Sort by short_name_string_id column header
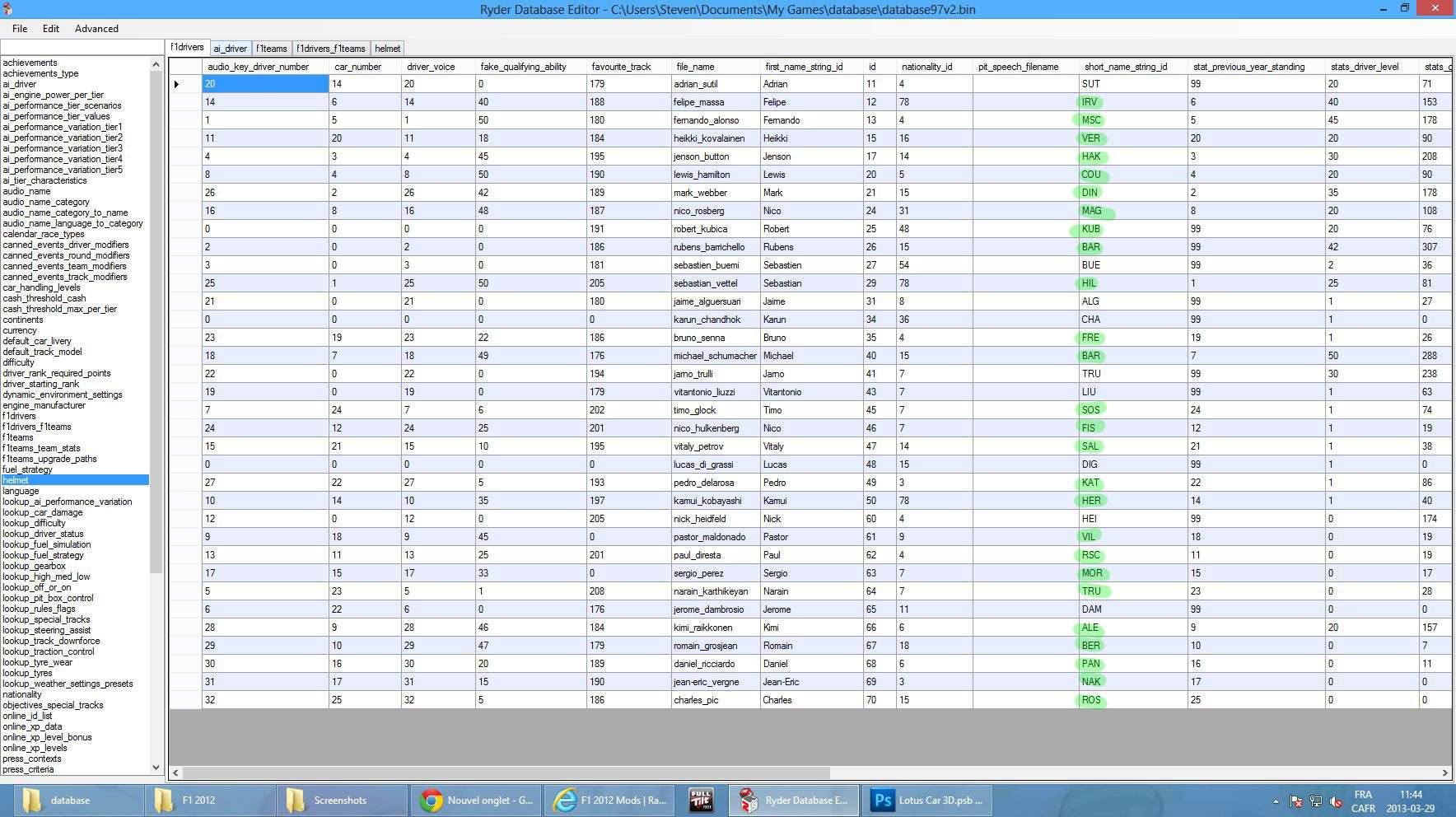 [1133, 67]
